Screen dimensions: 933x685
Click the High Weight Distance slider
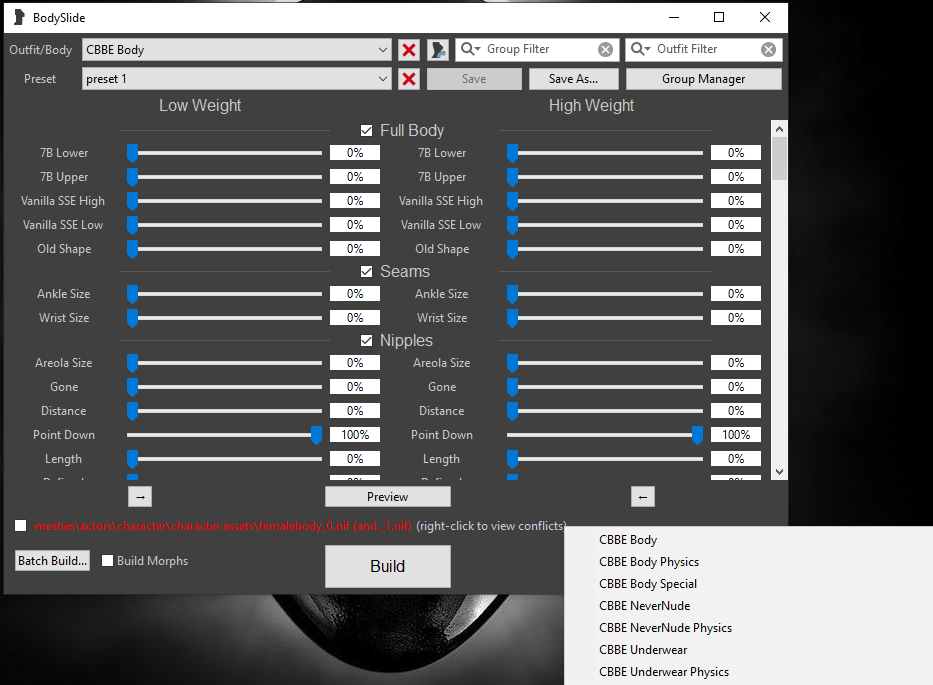click(605, 411)
